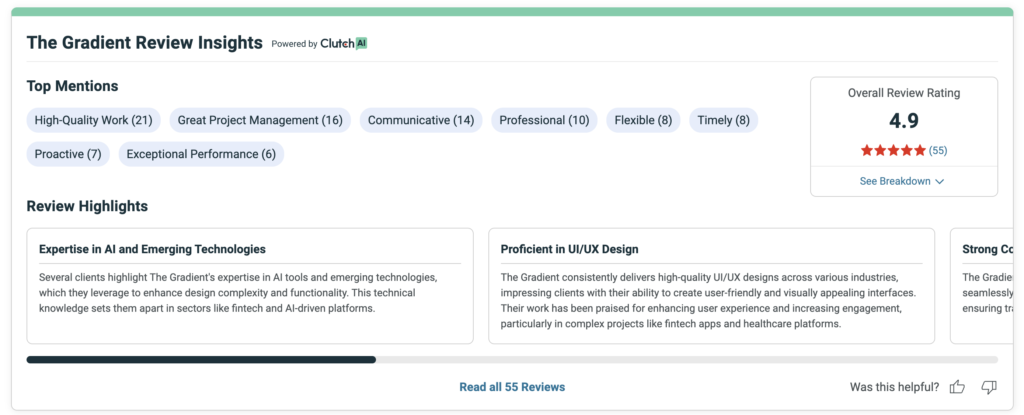Choose the Proactive (7) mention tag
1024x415 pixels.
pyautogui.click(x=68, y=154)
